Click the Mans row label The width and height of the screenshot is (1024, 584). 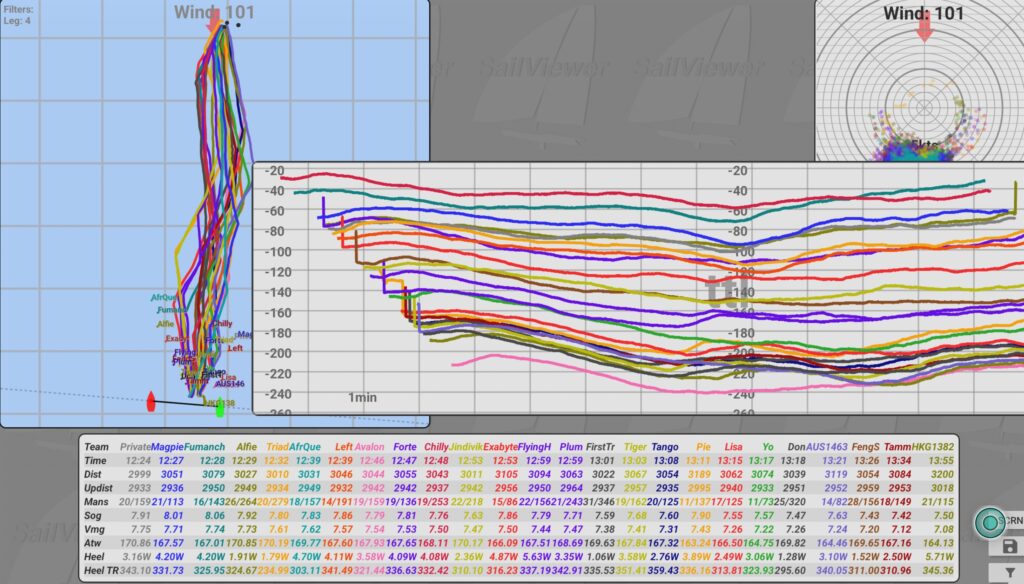click(x=96, y=502)
